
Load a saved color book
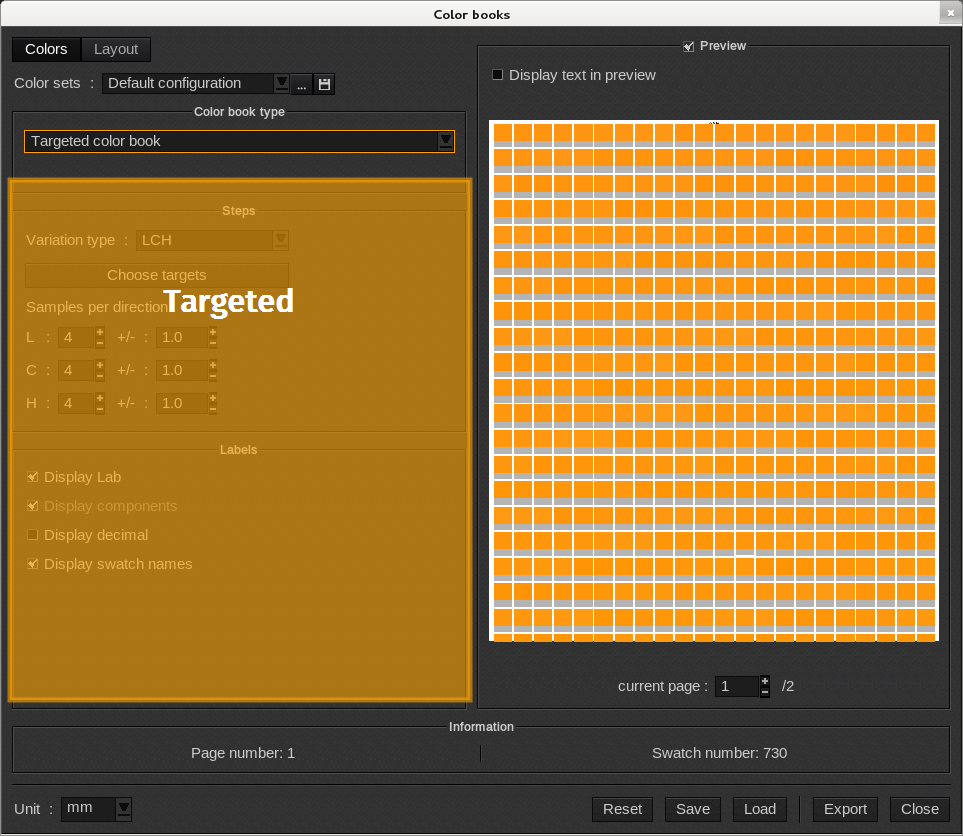click(759, 809)
